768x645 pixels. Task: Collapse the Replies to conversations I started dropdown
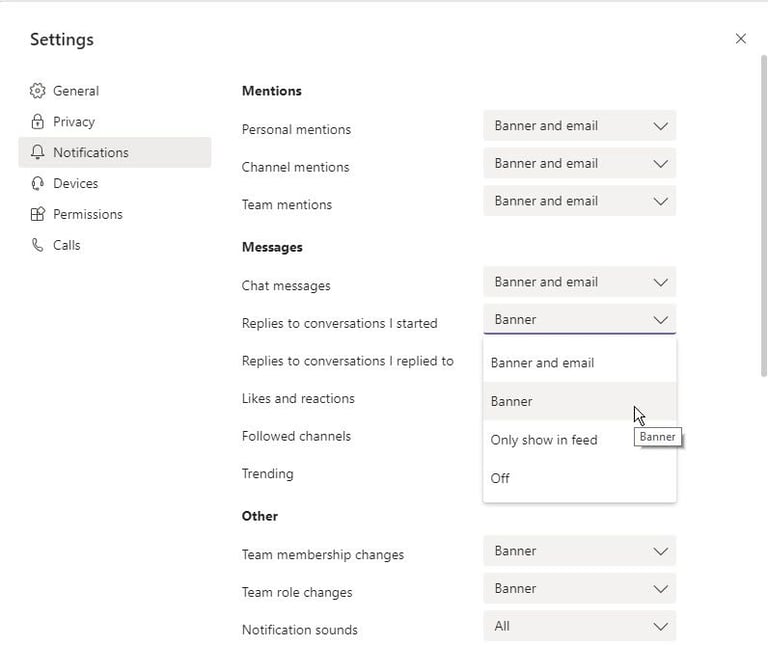pos(579,320)
